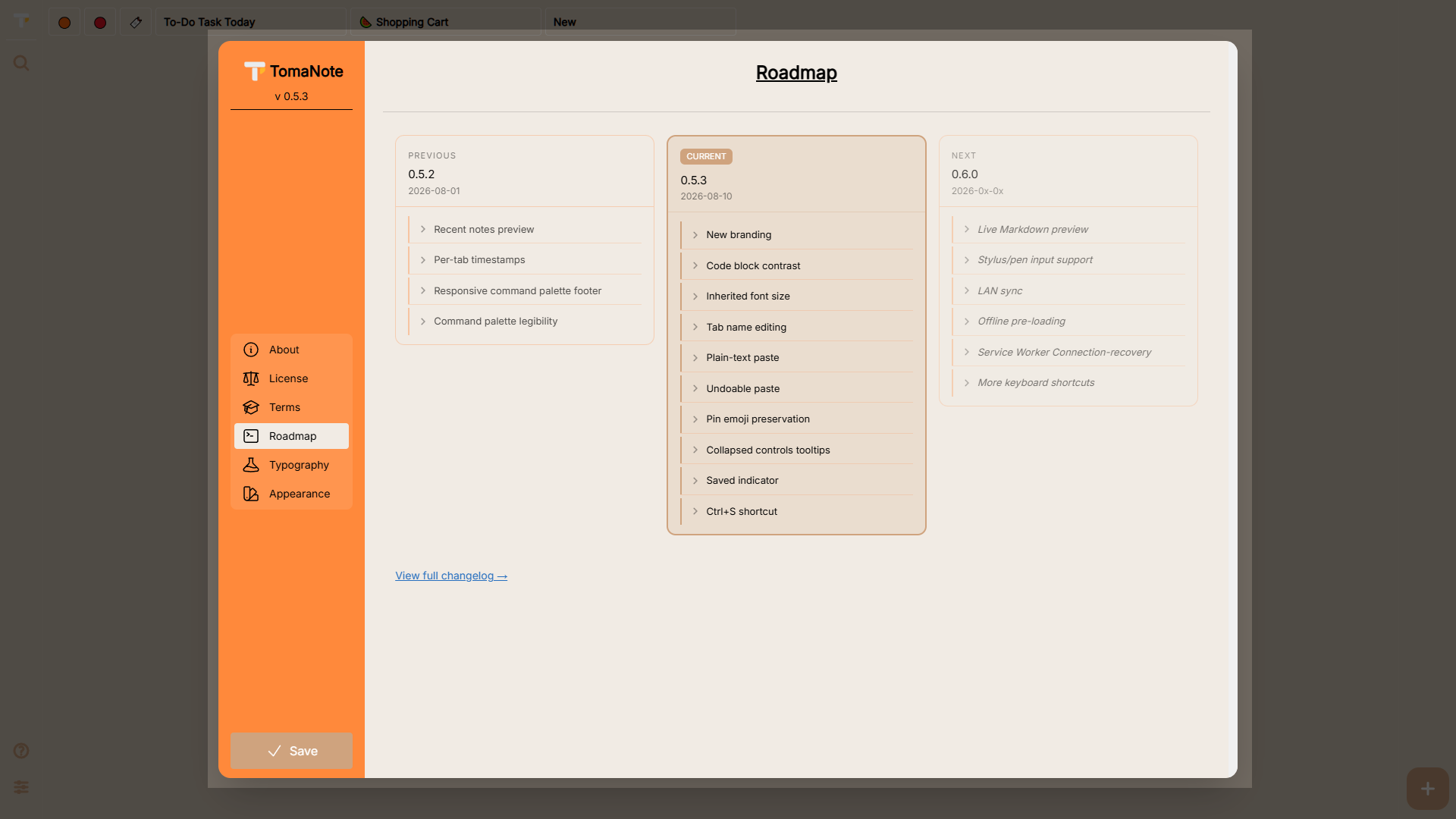Expand Ctrl+S shortcut entry

click(797, 511)
